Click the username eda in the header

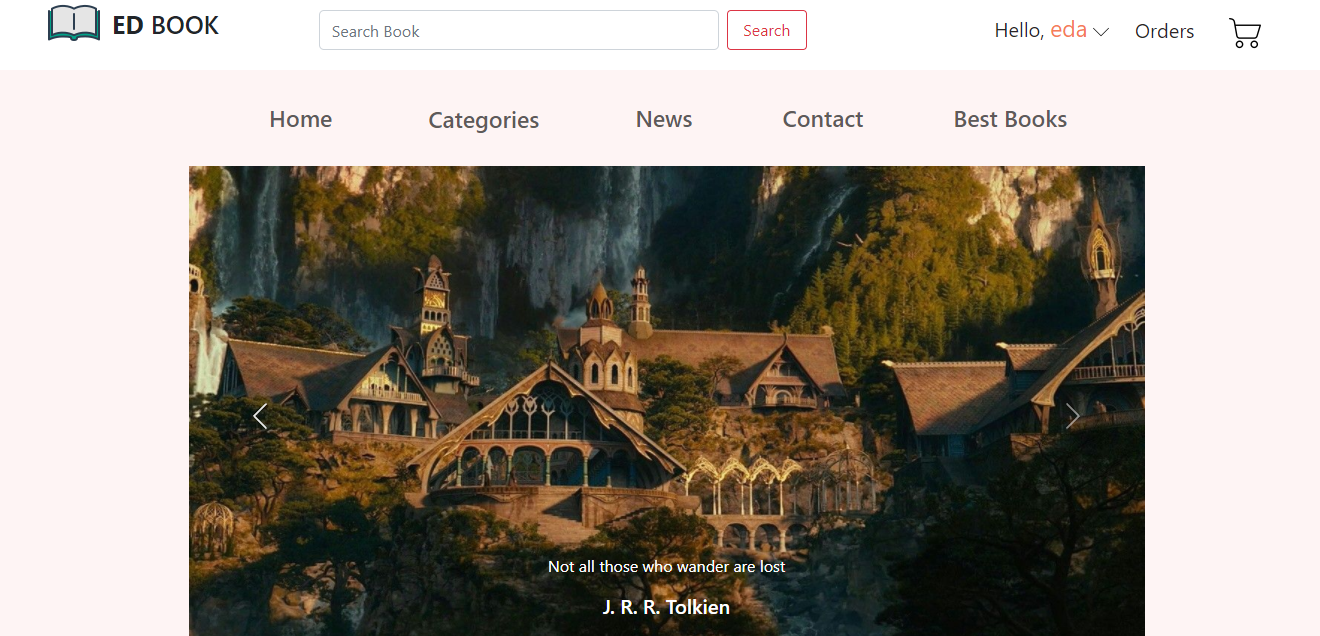coord(1069,31)
